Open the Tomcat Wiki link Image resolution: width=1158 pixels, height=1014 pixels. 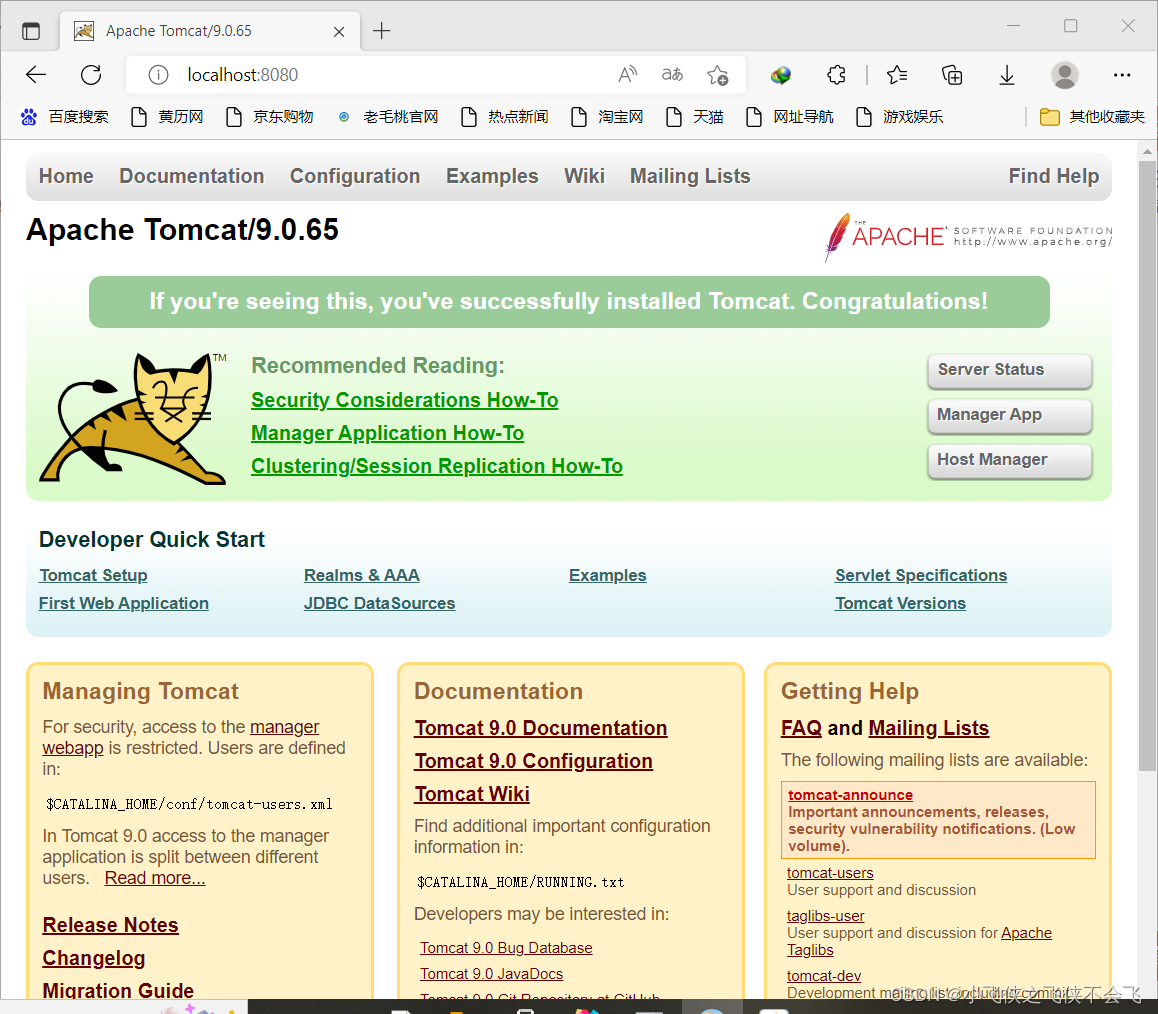[472, 795]
